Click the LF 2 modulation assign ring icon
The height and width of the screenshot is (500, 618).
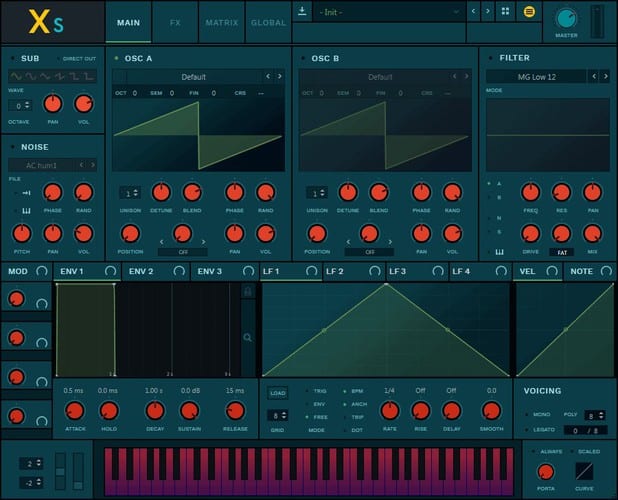pyautogui.click(x=375, y=271)
